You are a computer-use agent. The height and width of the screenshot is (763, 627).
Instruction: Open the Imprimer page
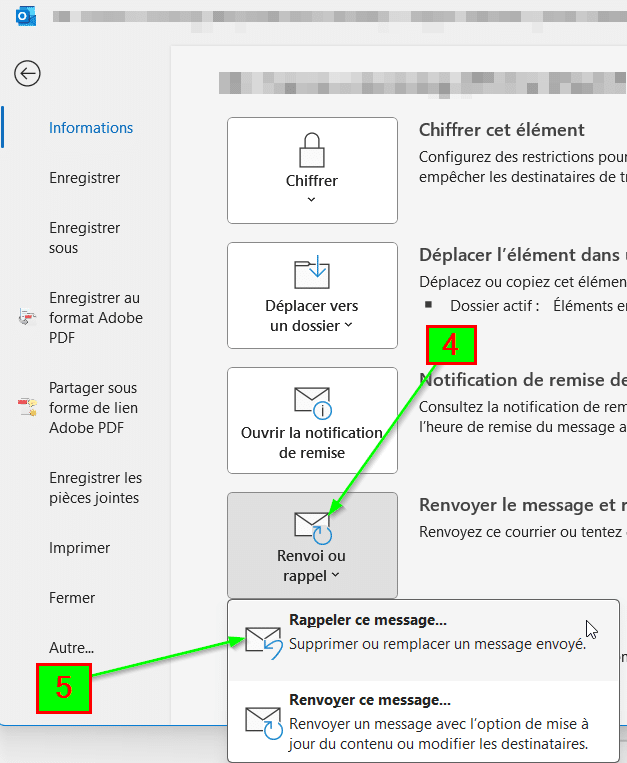tap(79, 548)
